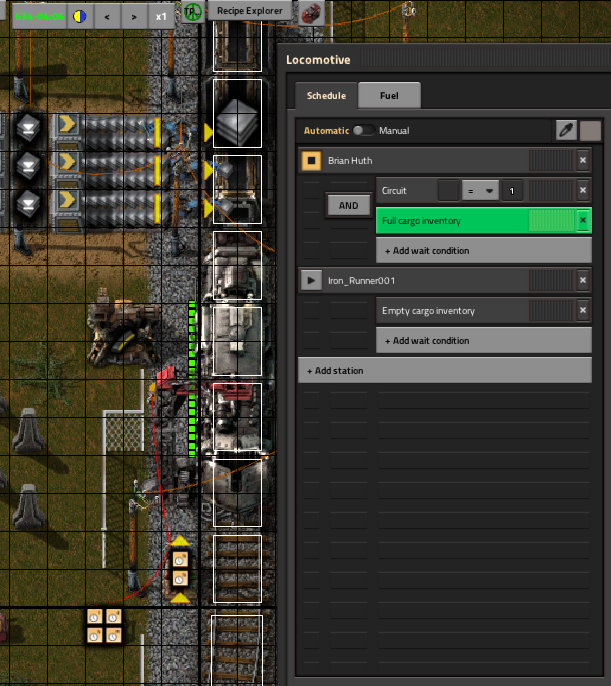Screen dimensions: 611x686
Task: Click the large iron plate cargo wagon icon
Action: pyautogui.click(x=237, y=121)
